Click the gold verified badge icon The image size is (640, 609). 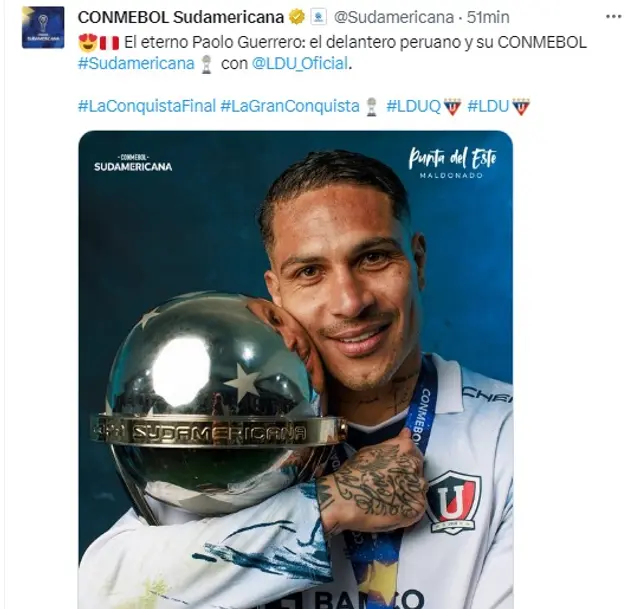297,17
